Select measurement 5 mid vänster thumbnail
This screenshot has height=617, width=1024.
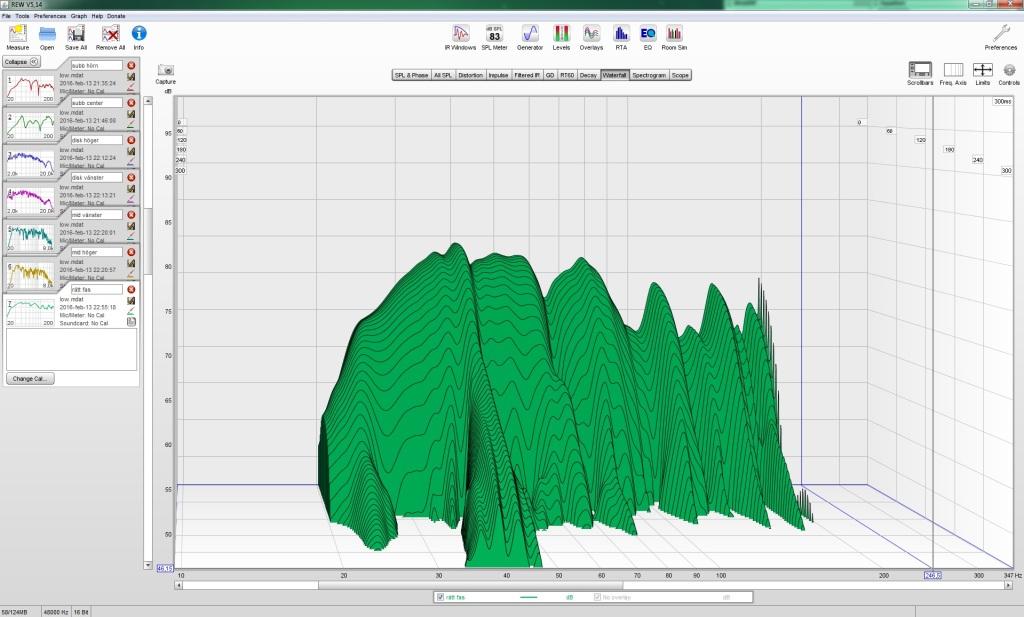click(30, 238)
